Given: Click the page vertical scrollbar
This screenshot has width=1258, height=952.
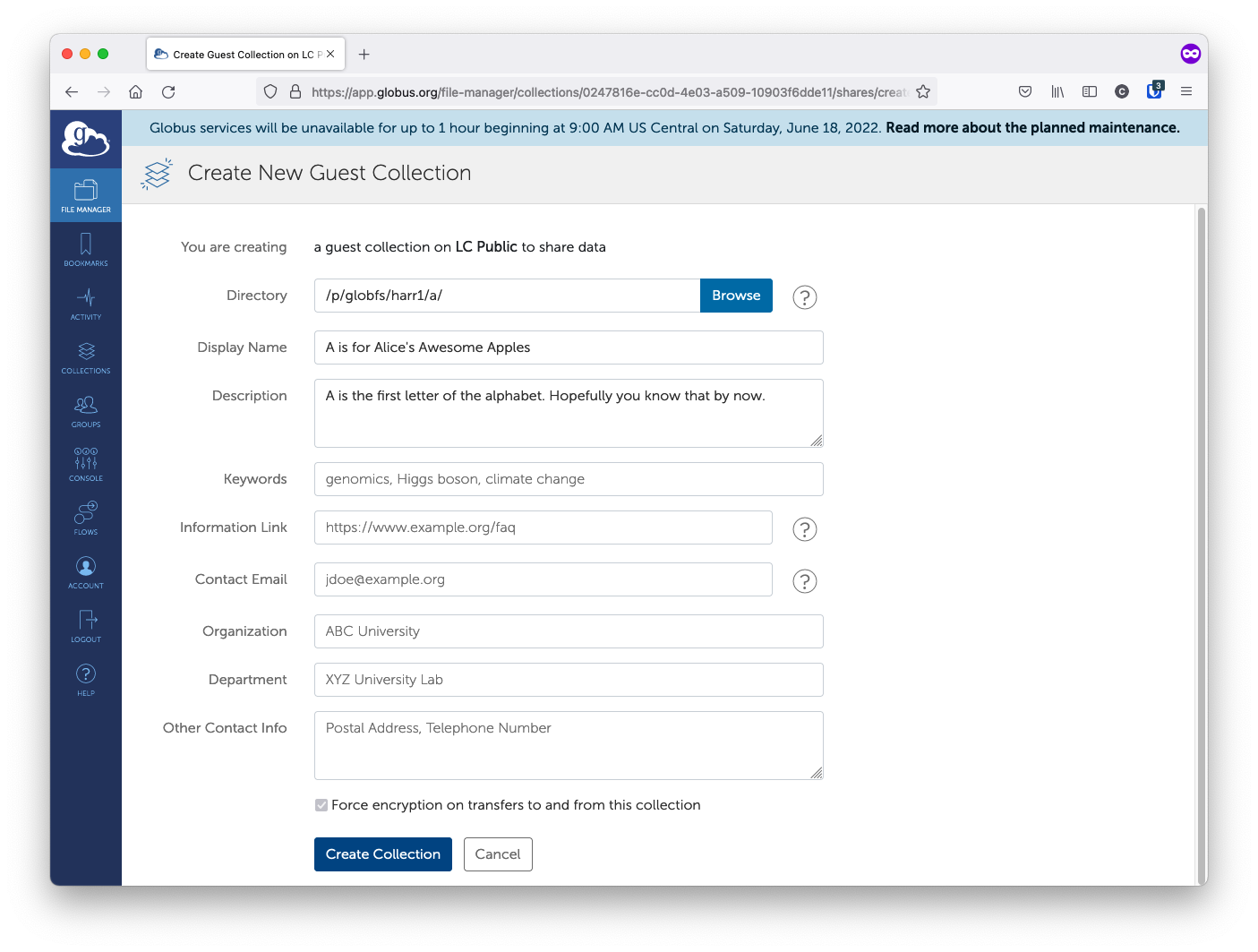Looking at the screenshot, I should (1202, 545).
